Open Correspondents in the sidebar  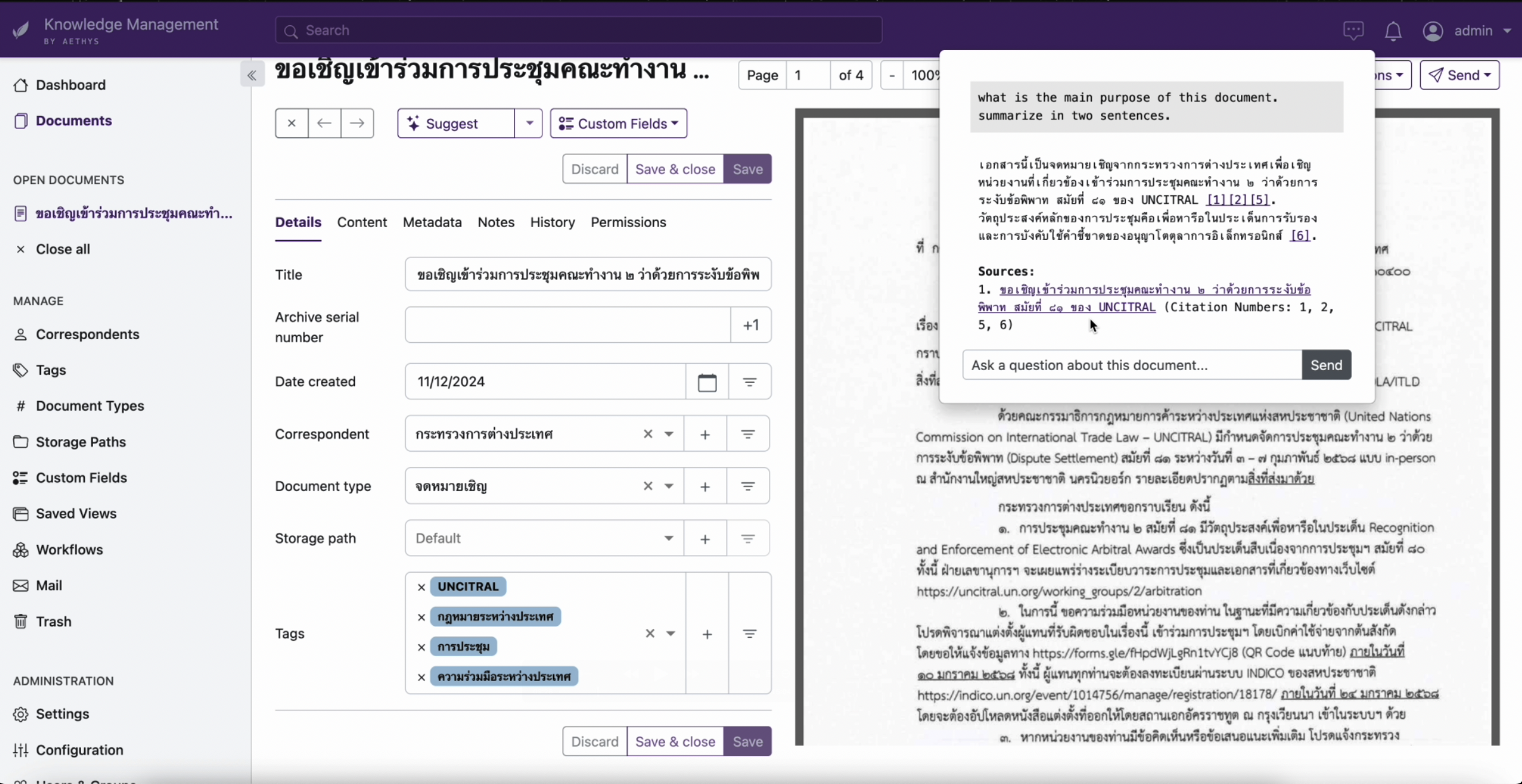point(86,334)
